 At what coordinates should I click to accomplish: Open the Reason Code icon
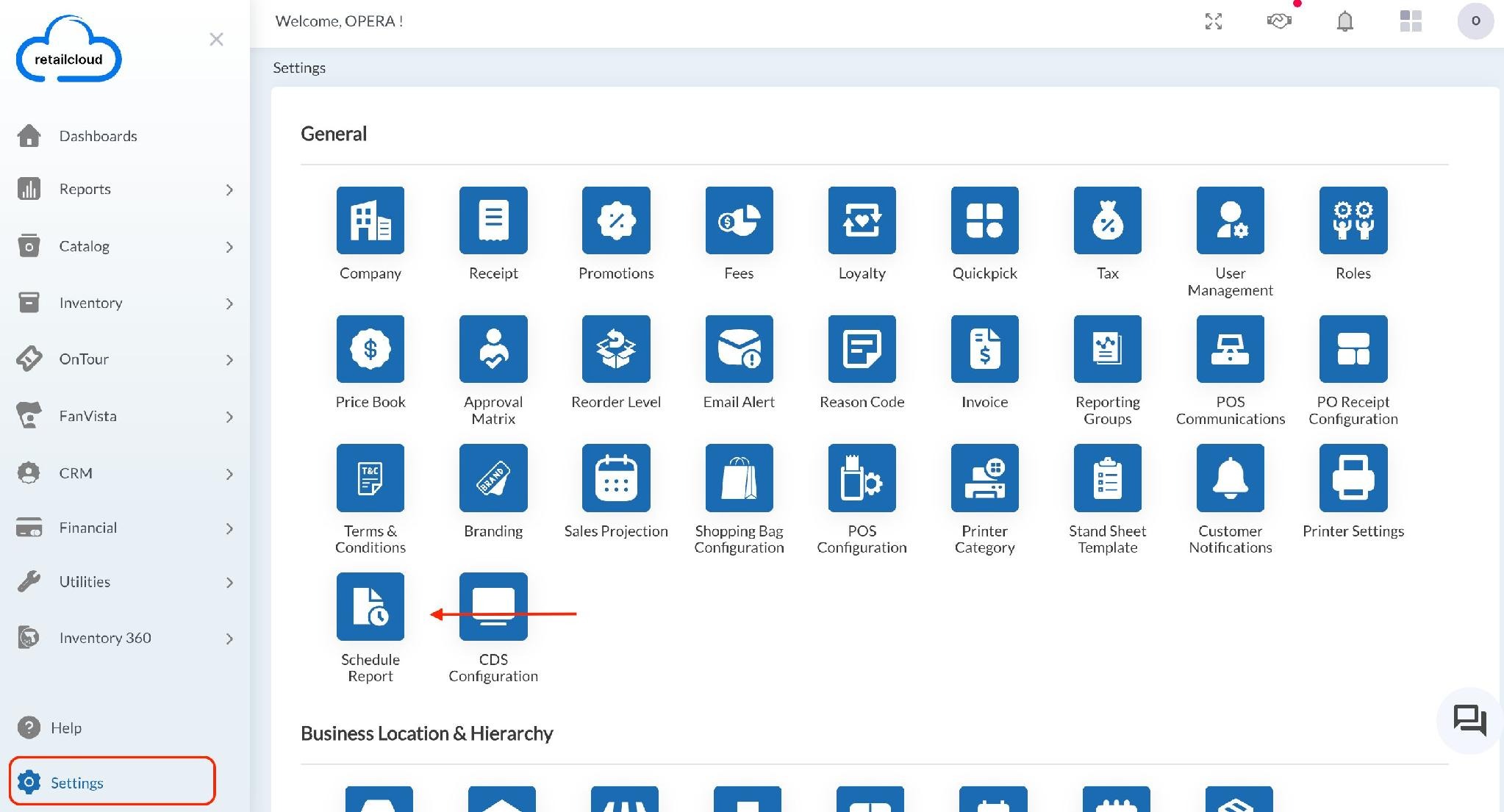(862, 349)
